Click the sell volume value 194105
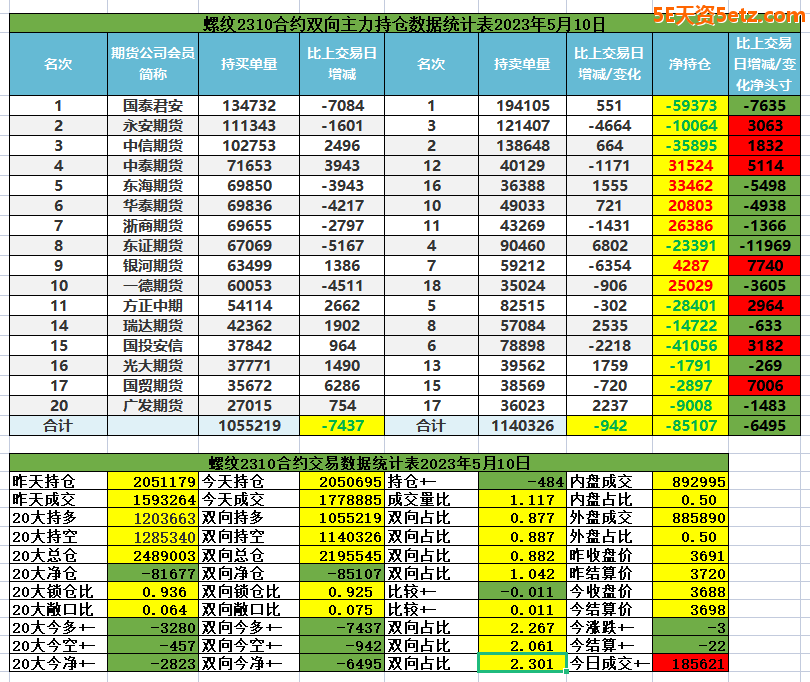 523,105
